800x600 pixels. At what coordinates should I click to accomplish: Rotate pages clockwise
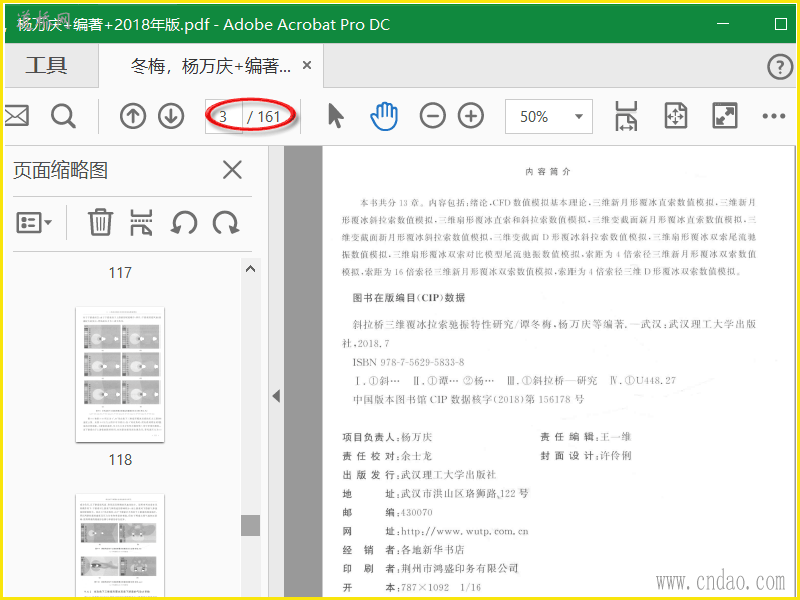coord(226,223)
